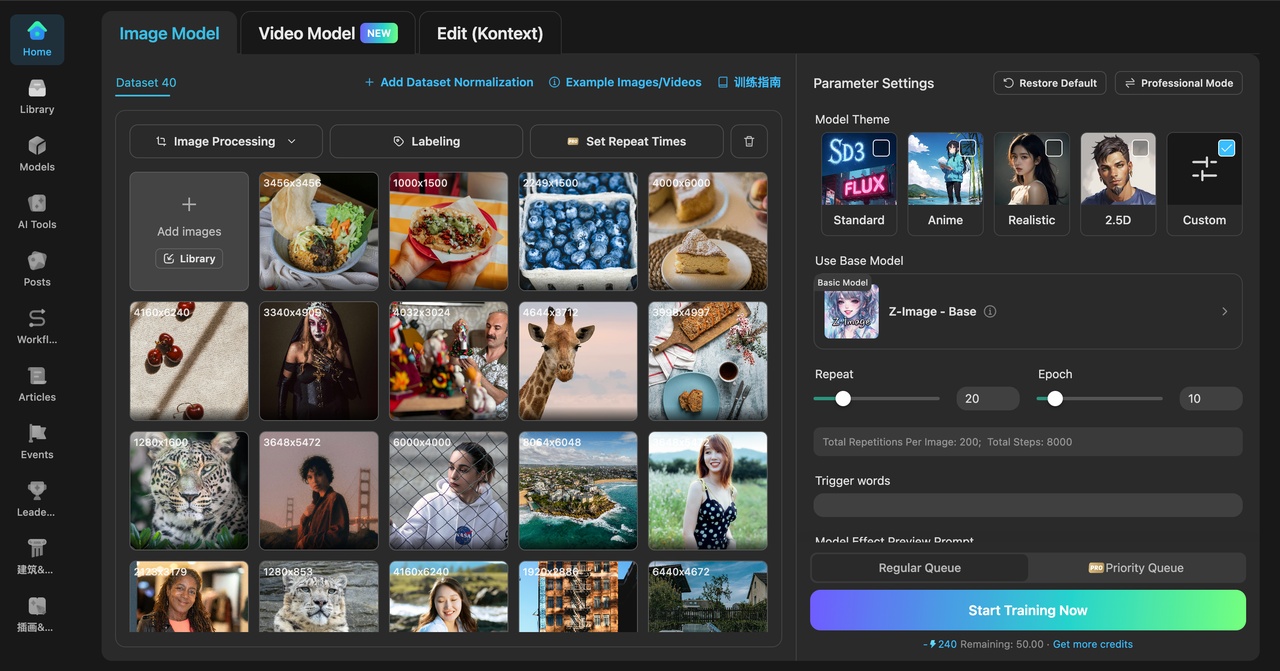This screenshot has height=671, width=1280.
Task: Check the Standard model theme checkbox
Action: tap(881, 148)
